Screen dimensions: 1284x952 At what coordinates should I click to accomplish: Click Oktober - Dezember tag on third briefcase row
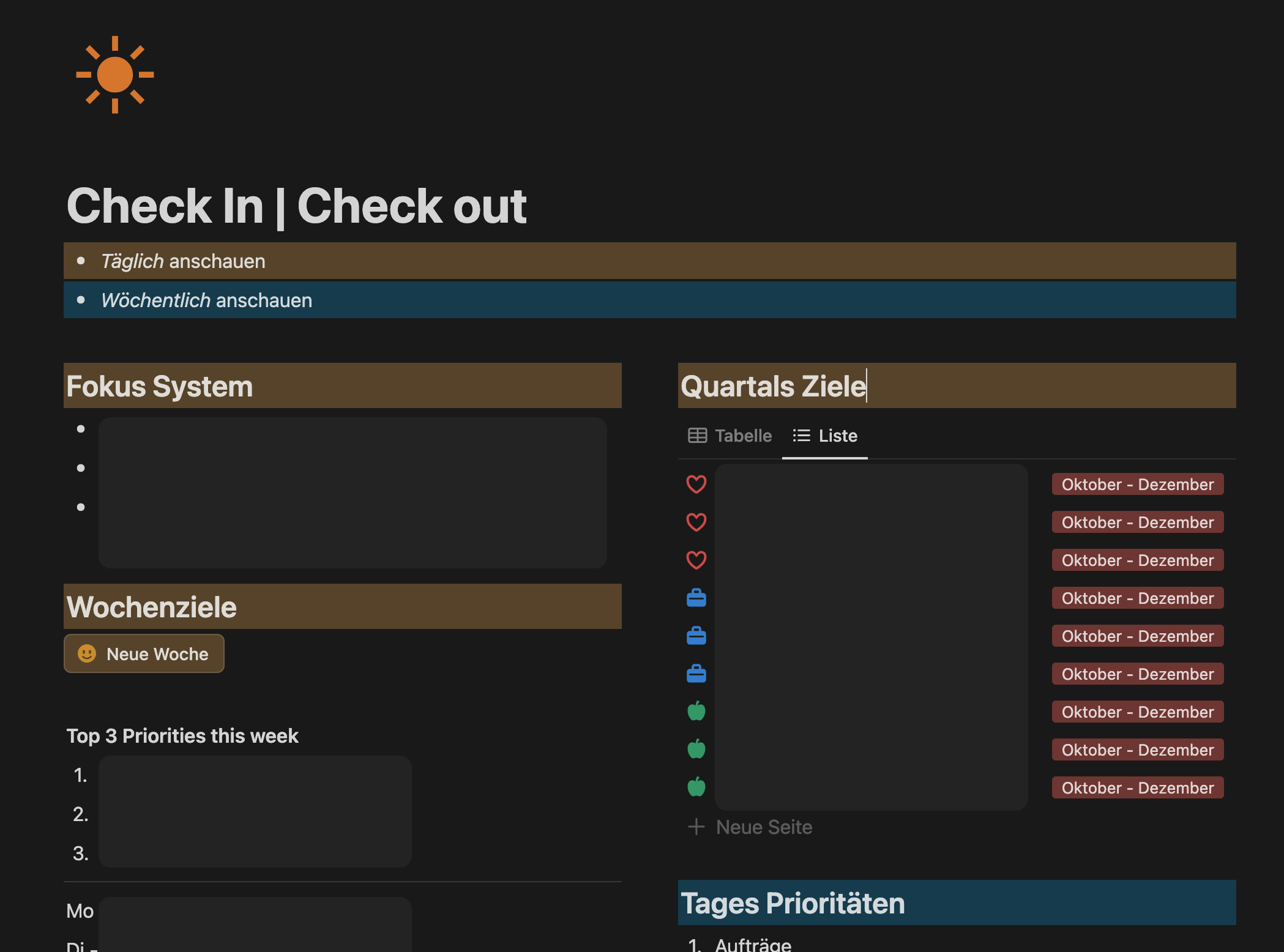coord(1138,674)
